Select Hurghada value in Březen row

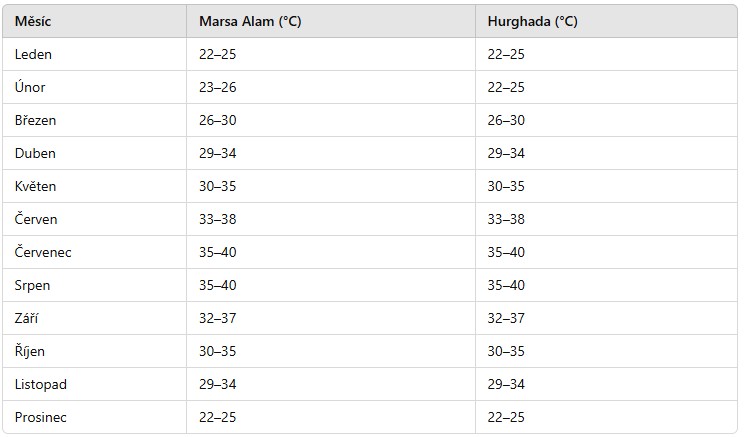point(505,120)
